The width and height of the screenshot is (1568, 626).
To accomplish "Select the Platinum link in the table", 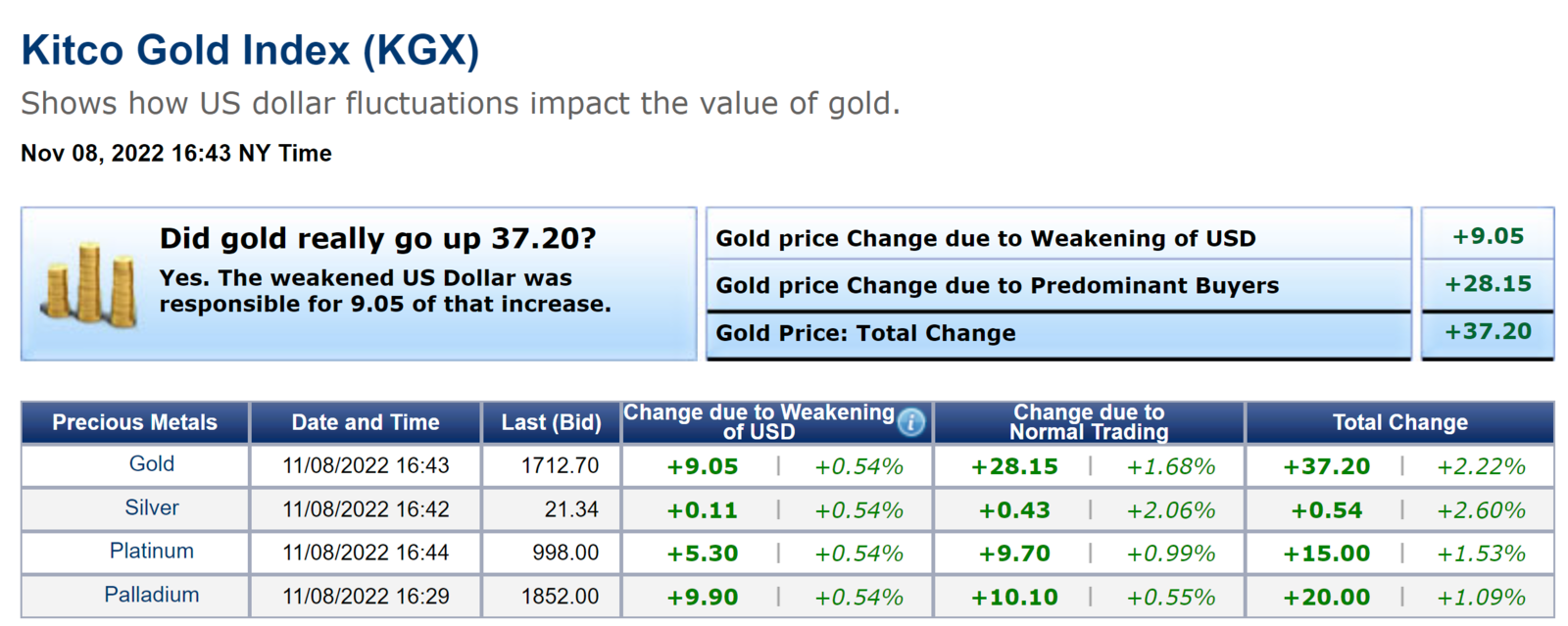I will click(152, 551).
